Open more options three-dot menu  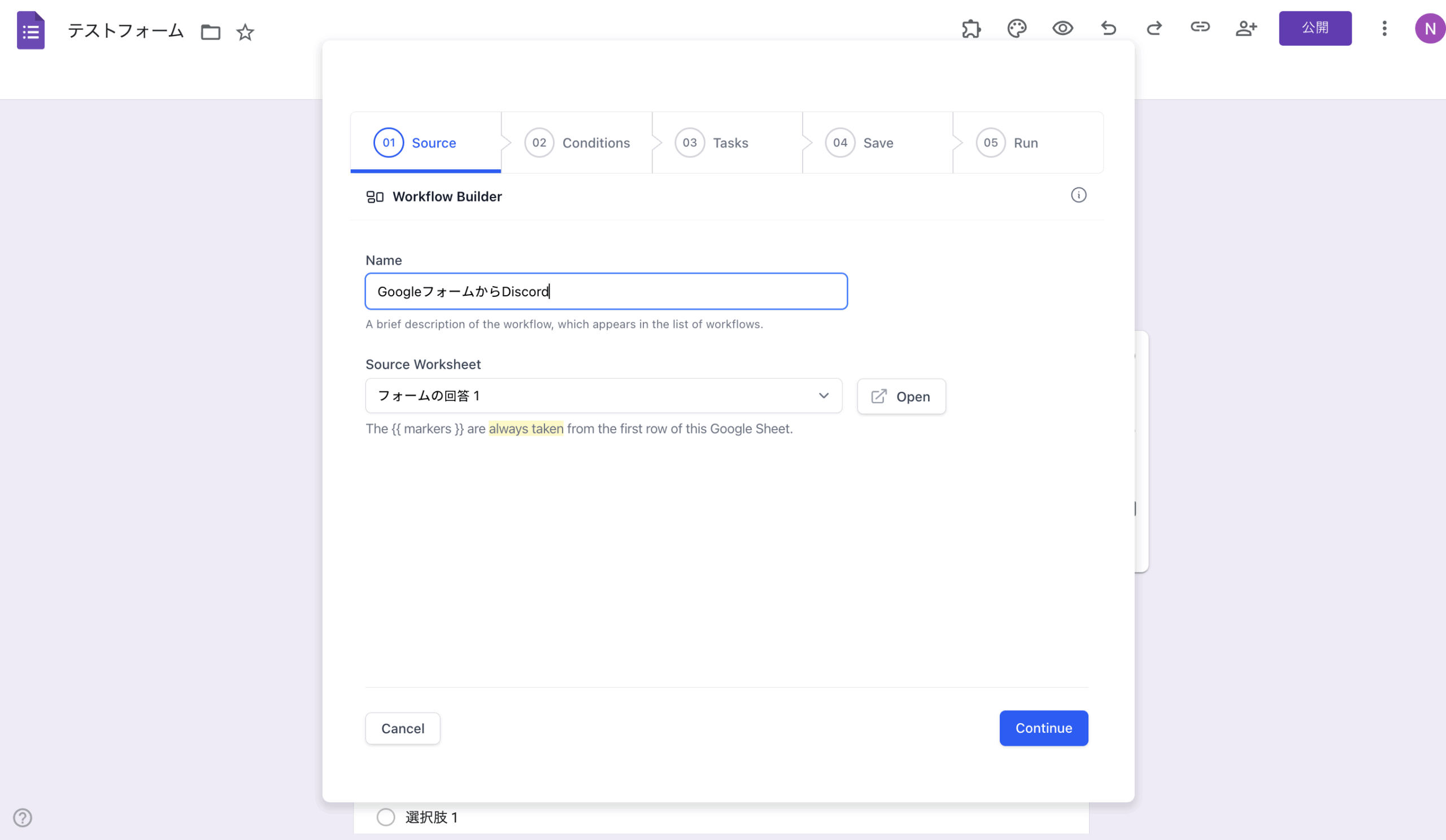click(x=1384, y=28)
